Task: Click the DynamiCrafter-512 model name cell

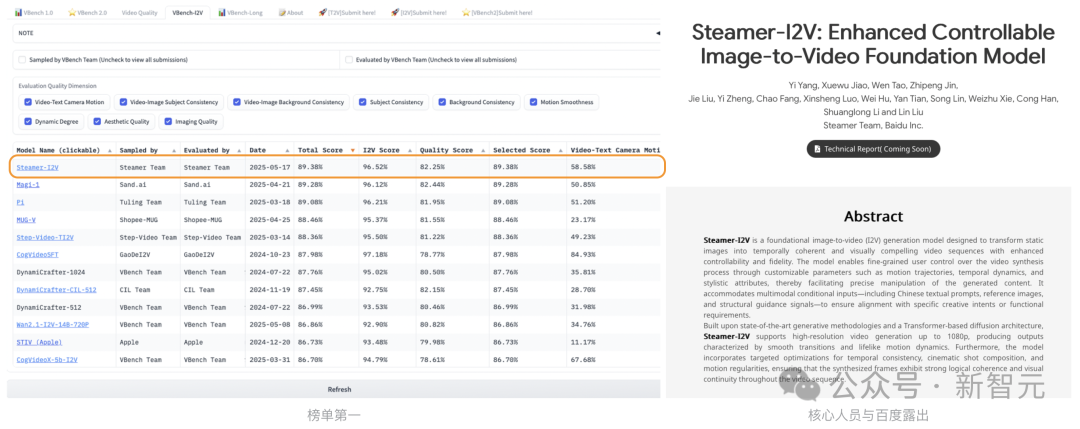Action: tap(47, 307)
